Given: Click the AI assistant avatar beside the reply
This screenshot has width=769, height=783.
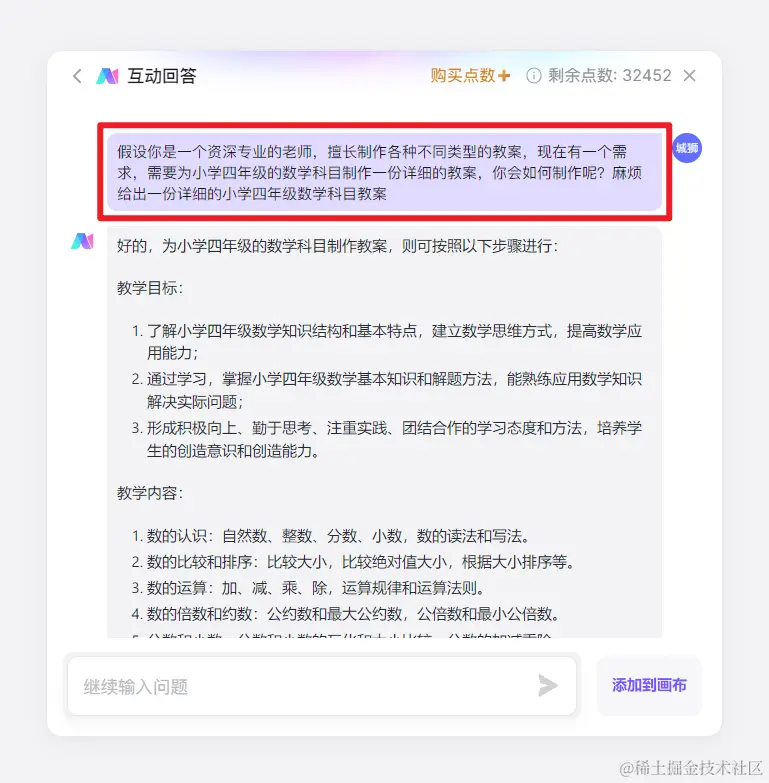Looking at the screenshot, I should point(82,241).
